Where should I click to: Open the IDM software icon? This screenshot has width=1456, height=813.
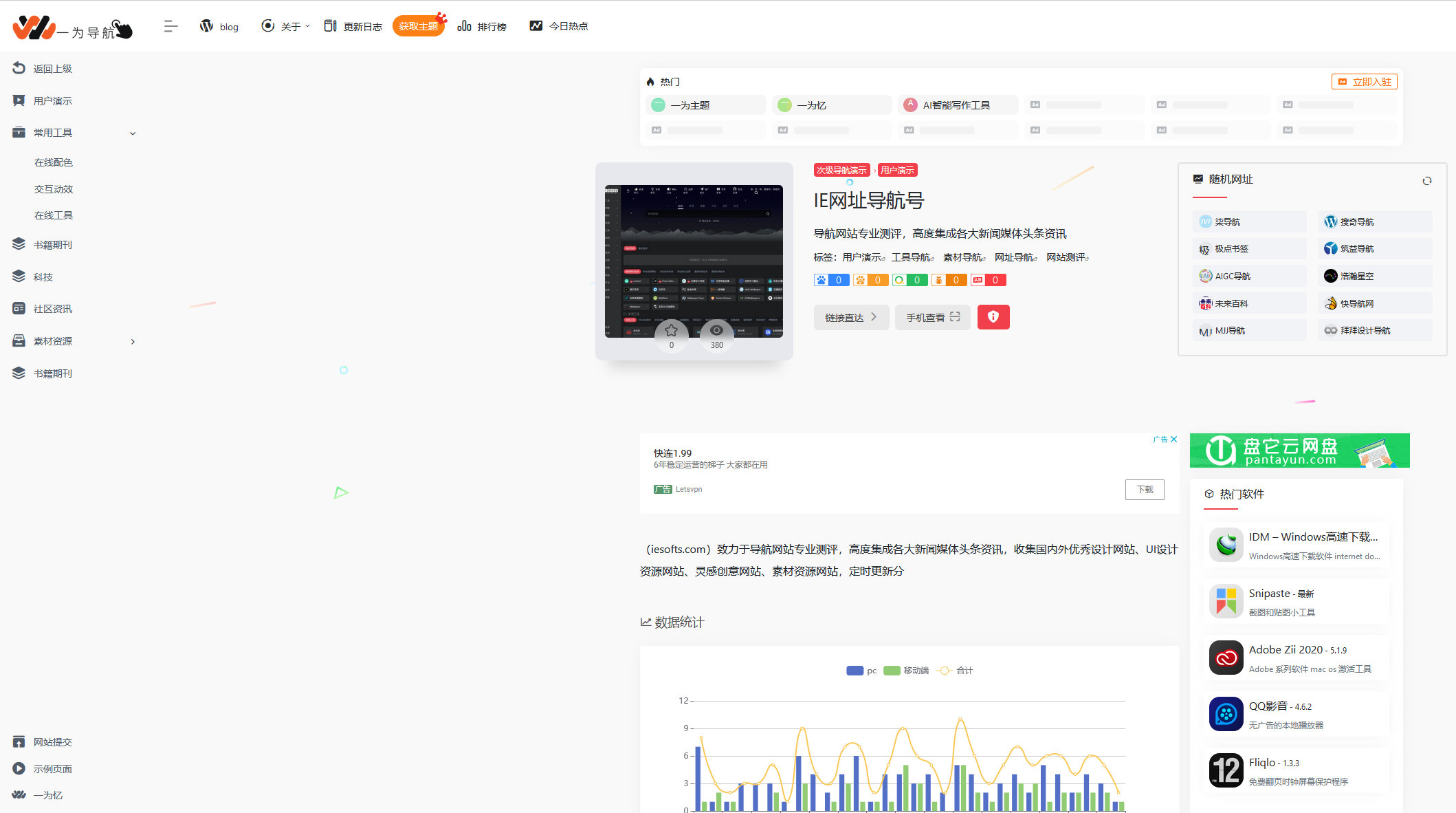1226,545
